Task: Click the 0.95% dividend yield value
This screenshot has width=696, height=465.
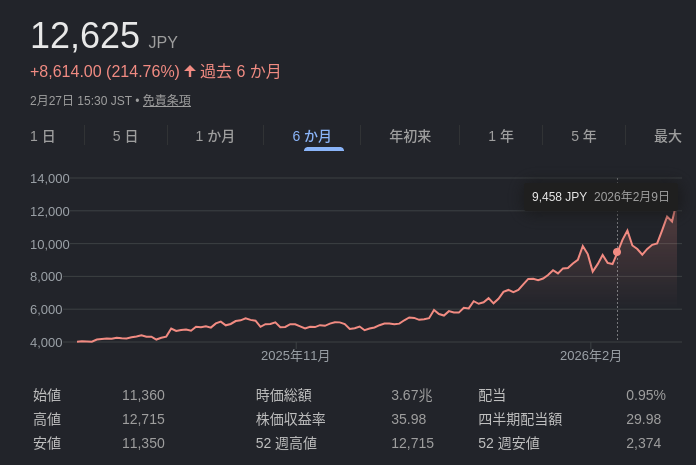Action: point(646,395)
